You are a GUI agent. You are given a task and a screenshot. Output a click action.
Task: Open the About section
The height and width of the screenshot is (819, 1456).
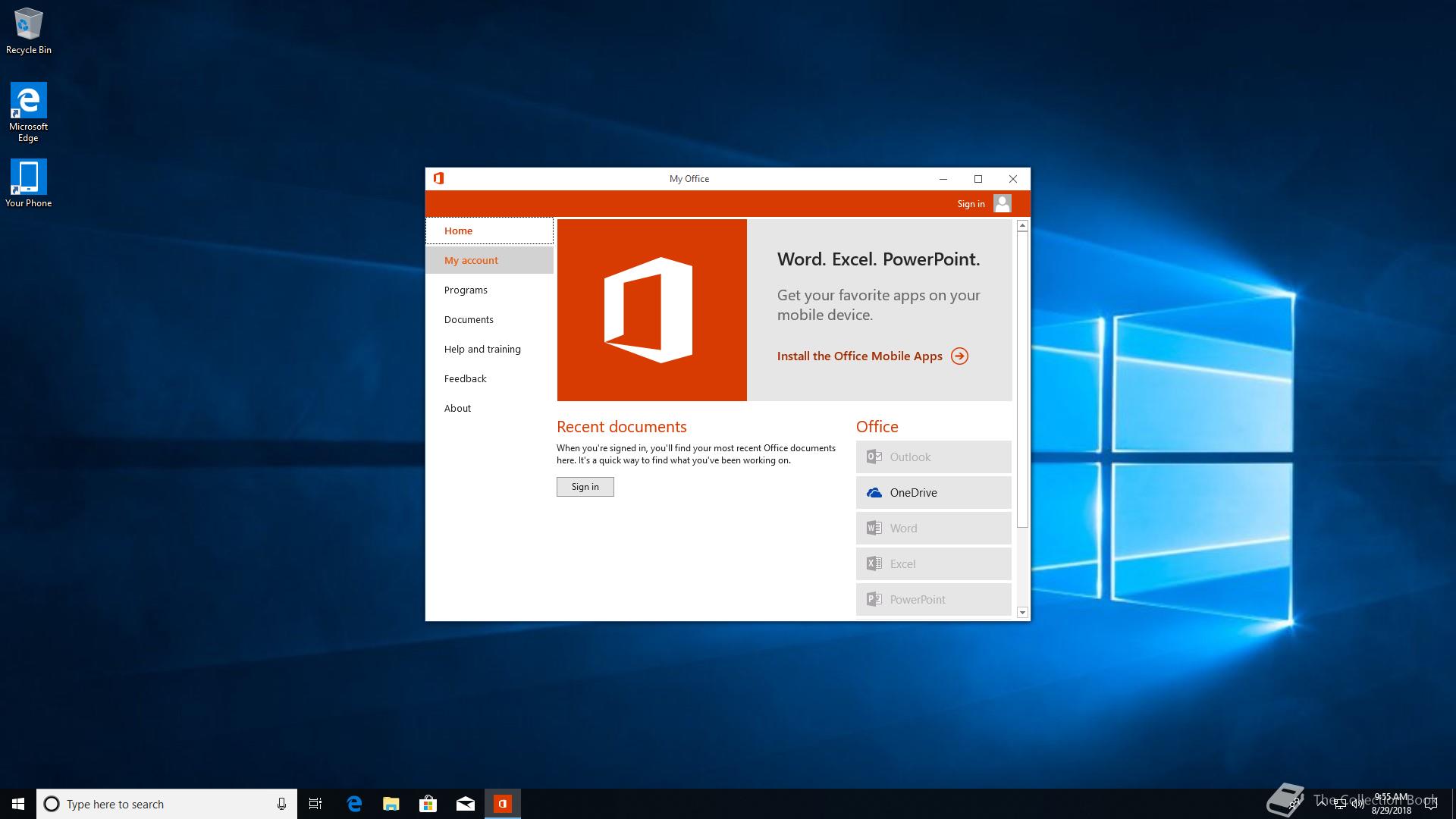pyautogui.click(x=490, y=408)
